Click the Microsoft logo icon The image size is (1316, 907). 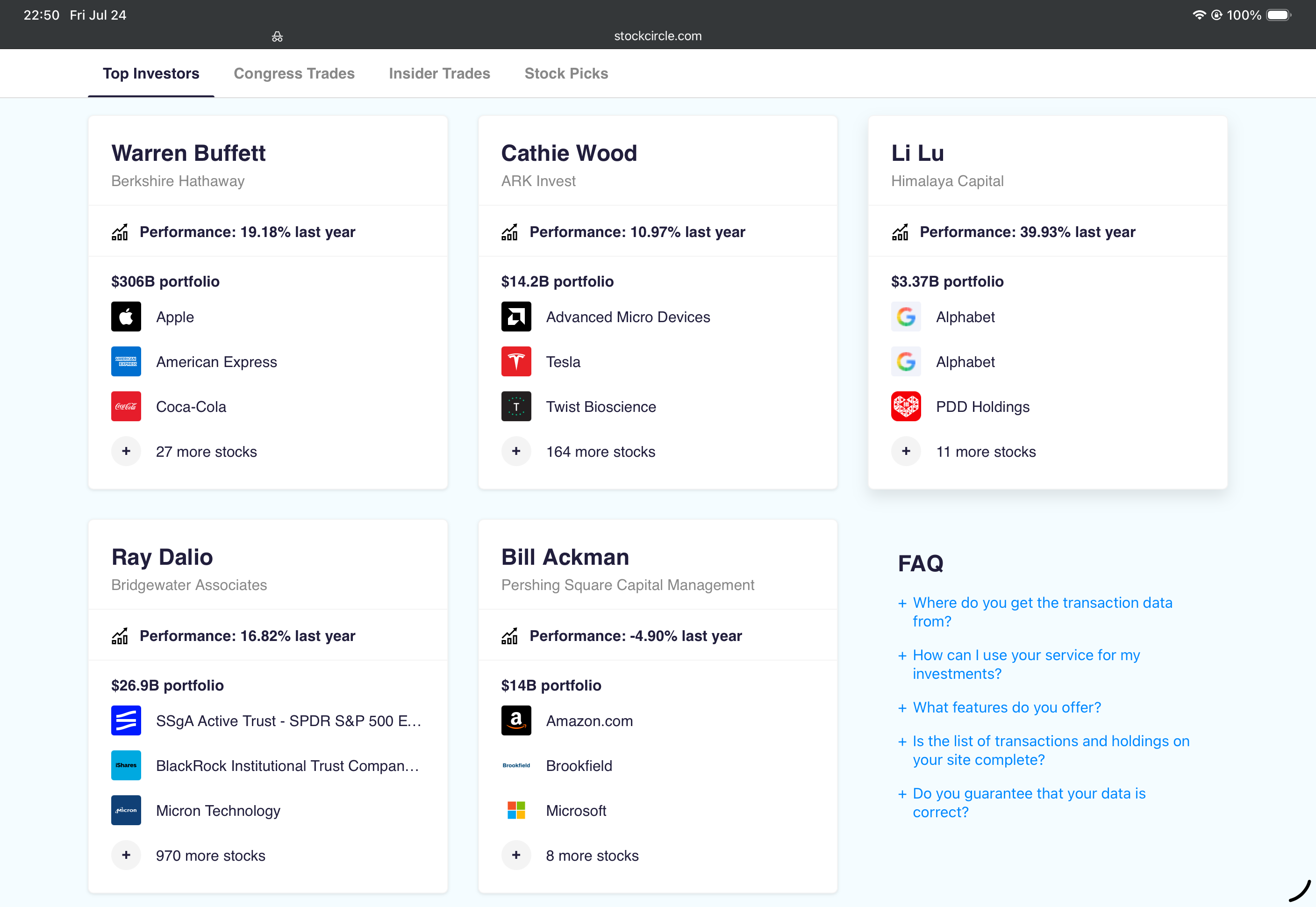click(516, 810)
